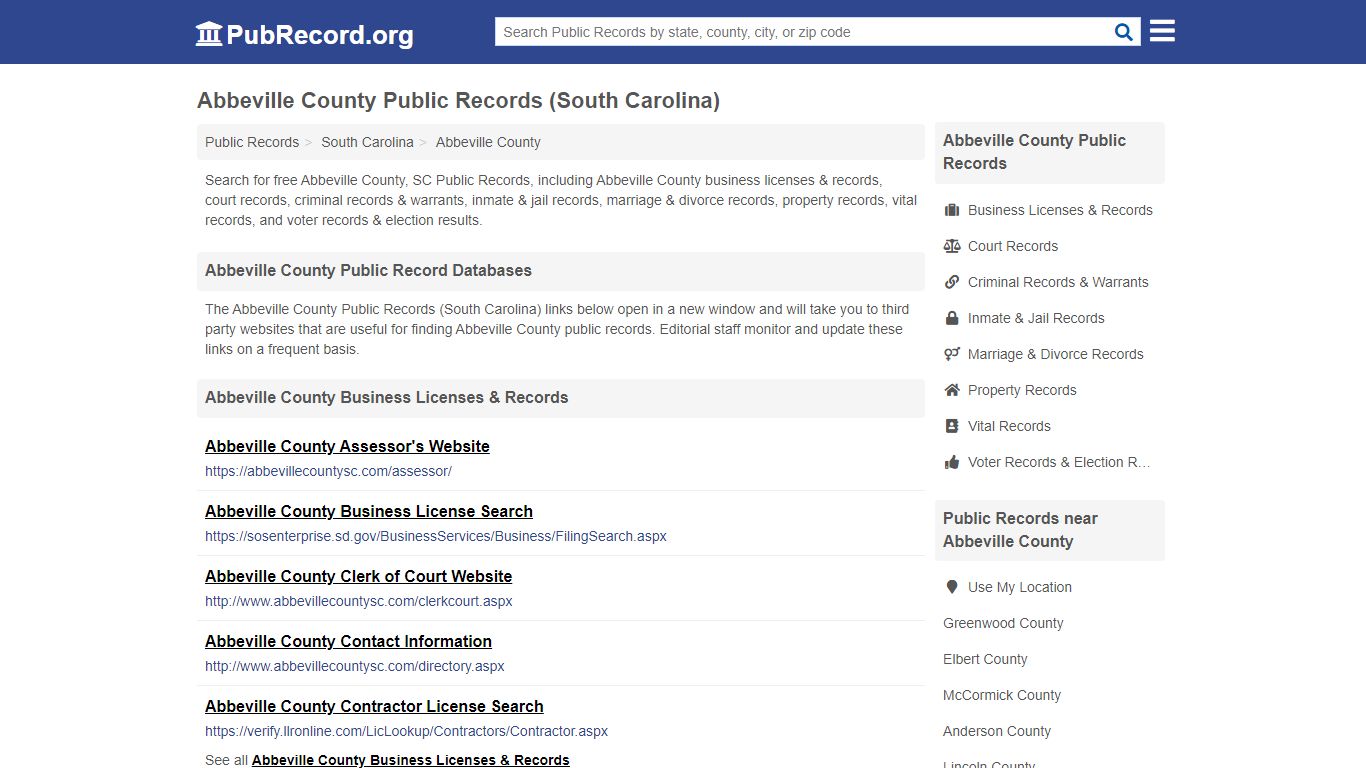Image resolution: width=1366 pixels, height=768 pixels.
Task: Select Abbeville County breadcrumb
Action: point(488,142)
